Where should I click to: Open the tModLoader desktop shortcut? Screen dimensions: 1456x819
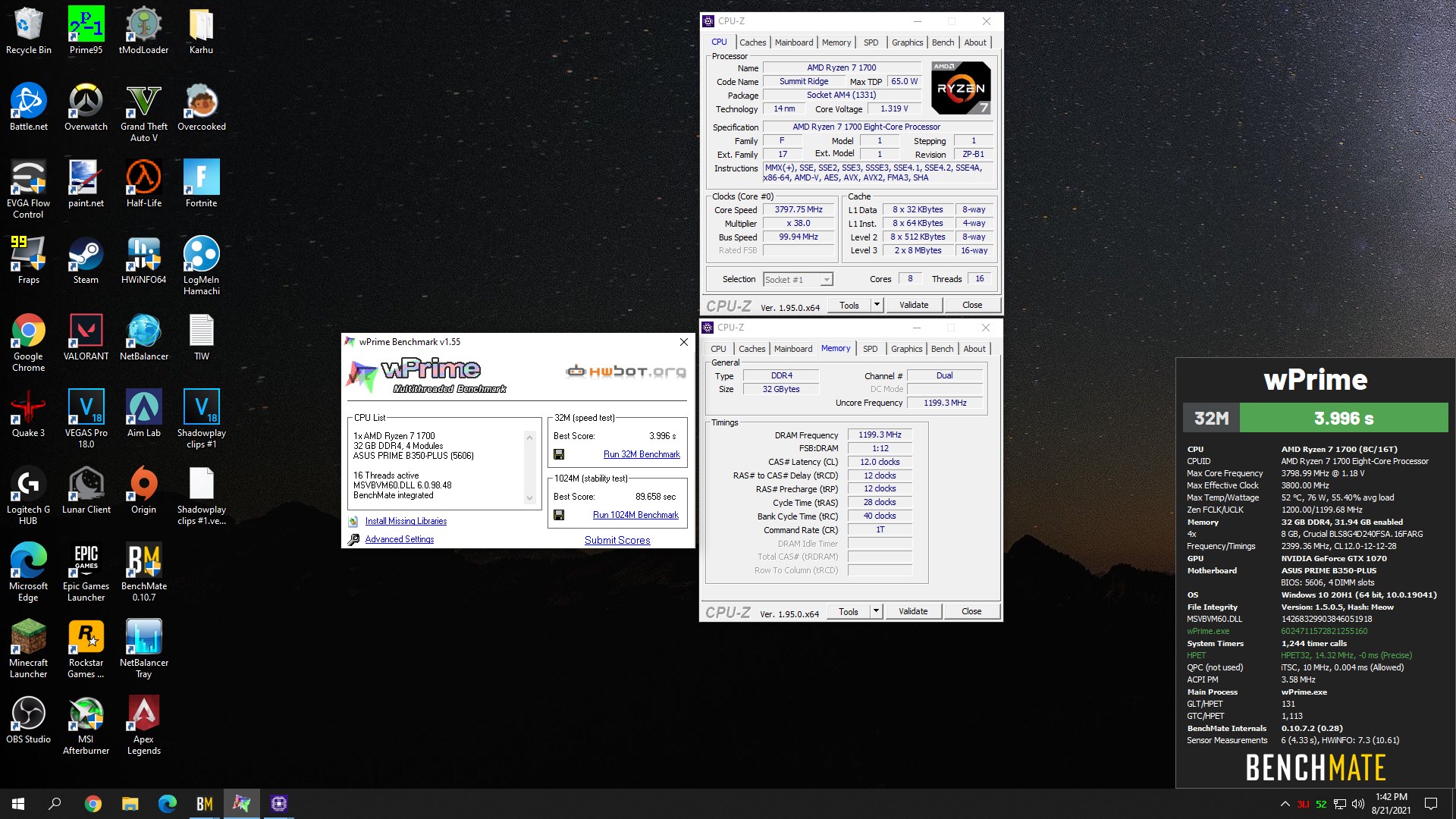click(143, 30)
